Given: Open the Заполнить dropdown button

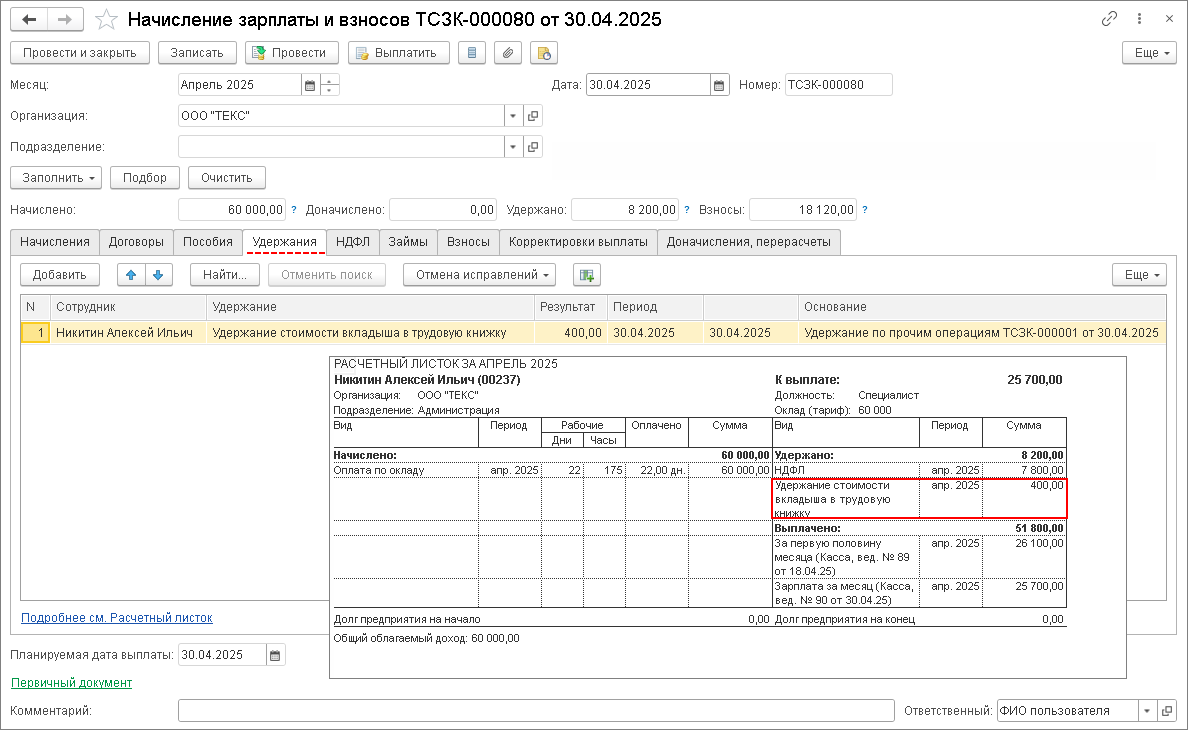Looking at the screenshot, I should point(56,177).
